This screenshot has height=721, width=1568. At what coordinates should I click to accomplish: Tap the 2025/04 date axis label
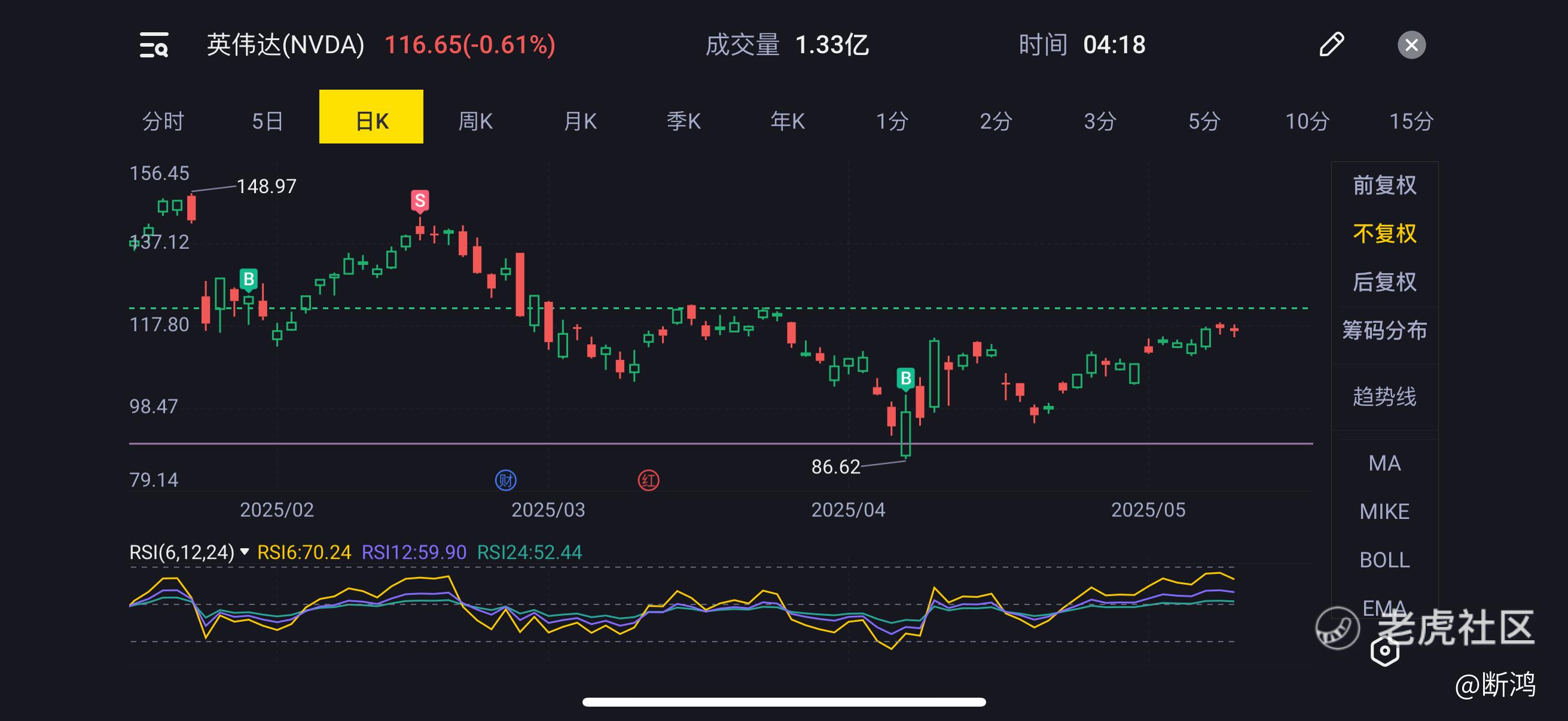pyautogui.click(x=849, y=510)
